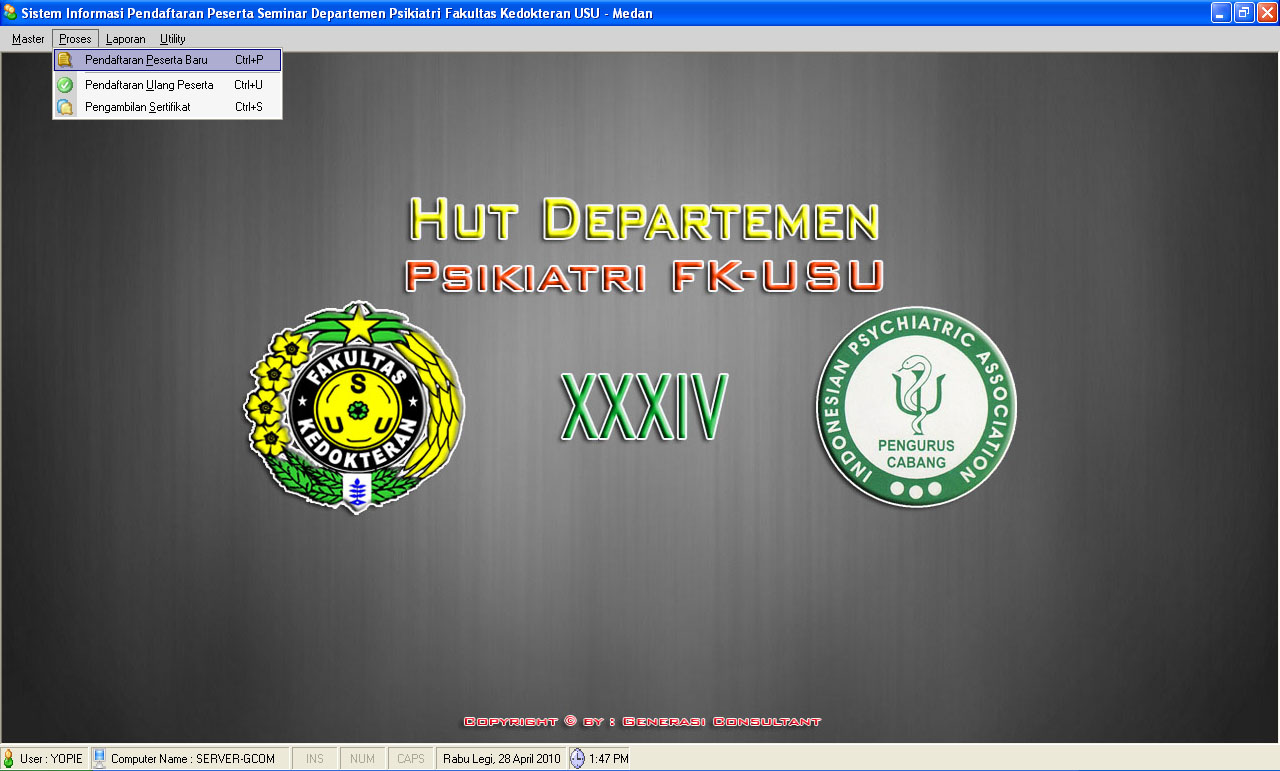1280x771 pixels.
Task: Restore down the application window
Action: (1244, 13)
